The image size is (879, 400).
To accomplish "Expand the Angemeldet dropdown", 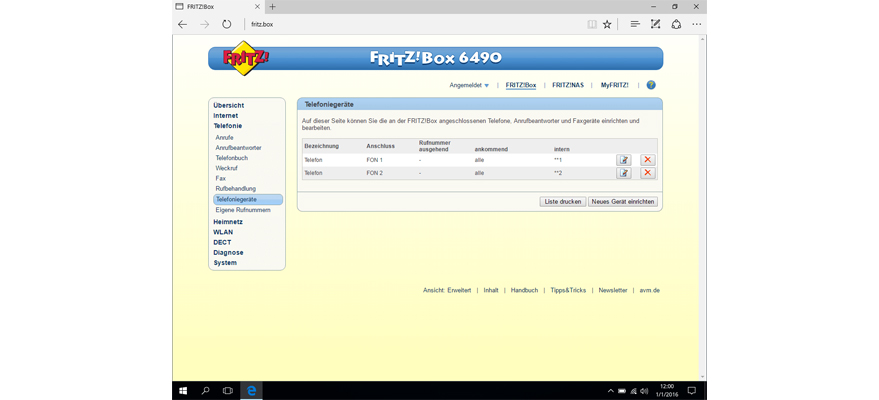I will [x=469, y=85].
